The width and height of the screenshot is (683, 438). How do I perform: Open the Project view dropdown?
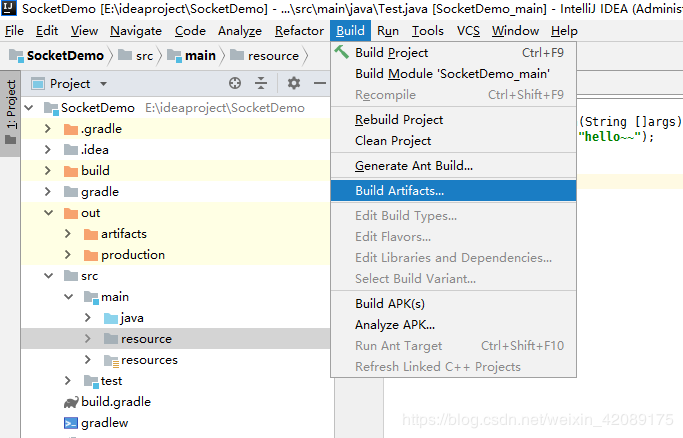pos(103,84)
